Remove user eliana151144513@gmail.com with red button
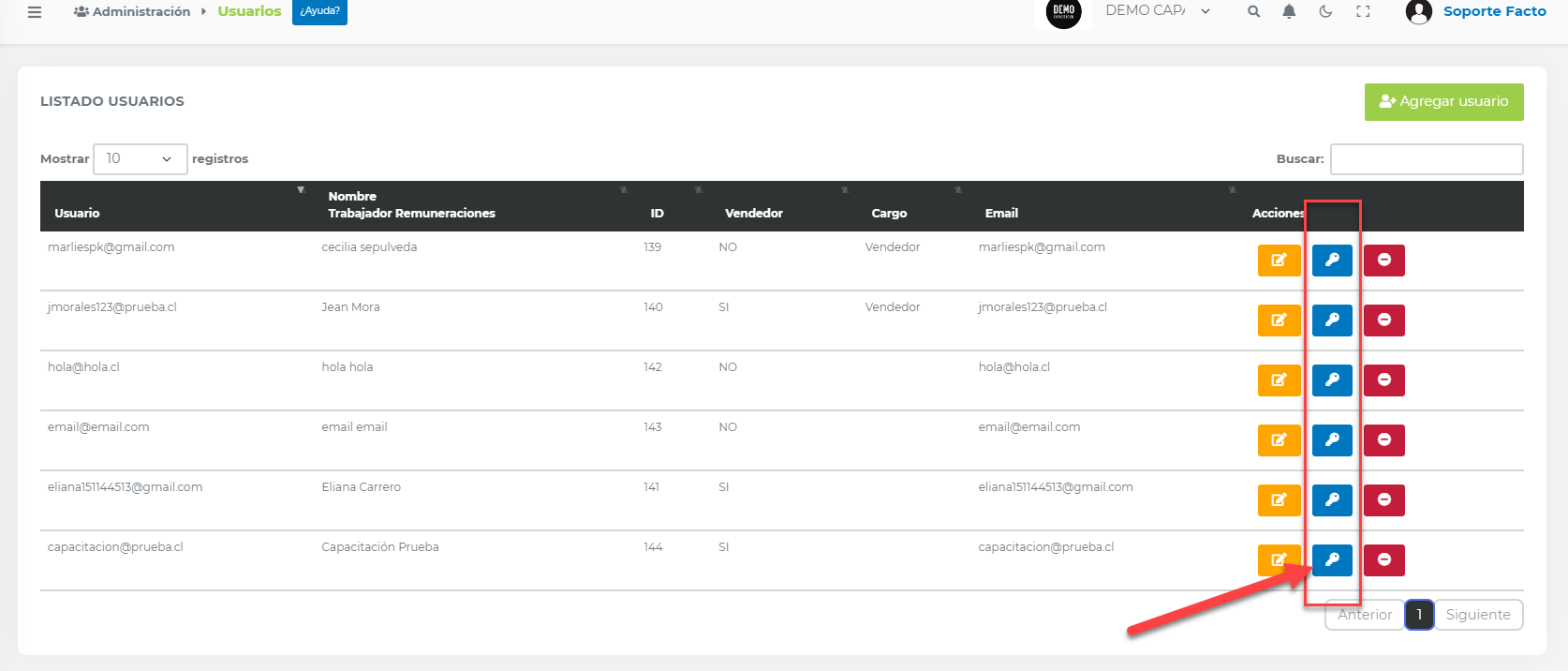The height and width of the screenshot is (671, 1568). (x=1383, y=500)
